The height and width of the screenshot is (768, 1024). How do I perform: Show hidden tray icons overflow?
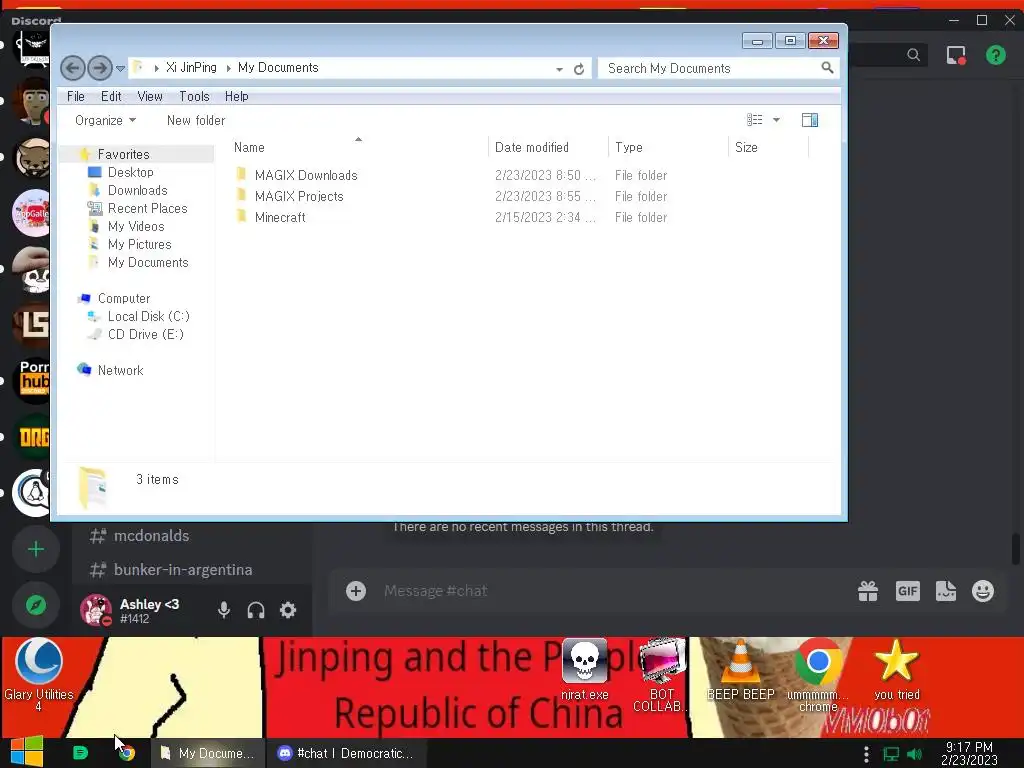(x=866, y=754)
